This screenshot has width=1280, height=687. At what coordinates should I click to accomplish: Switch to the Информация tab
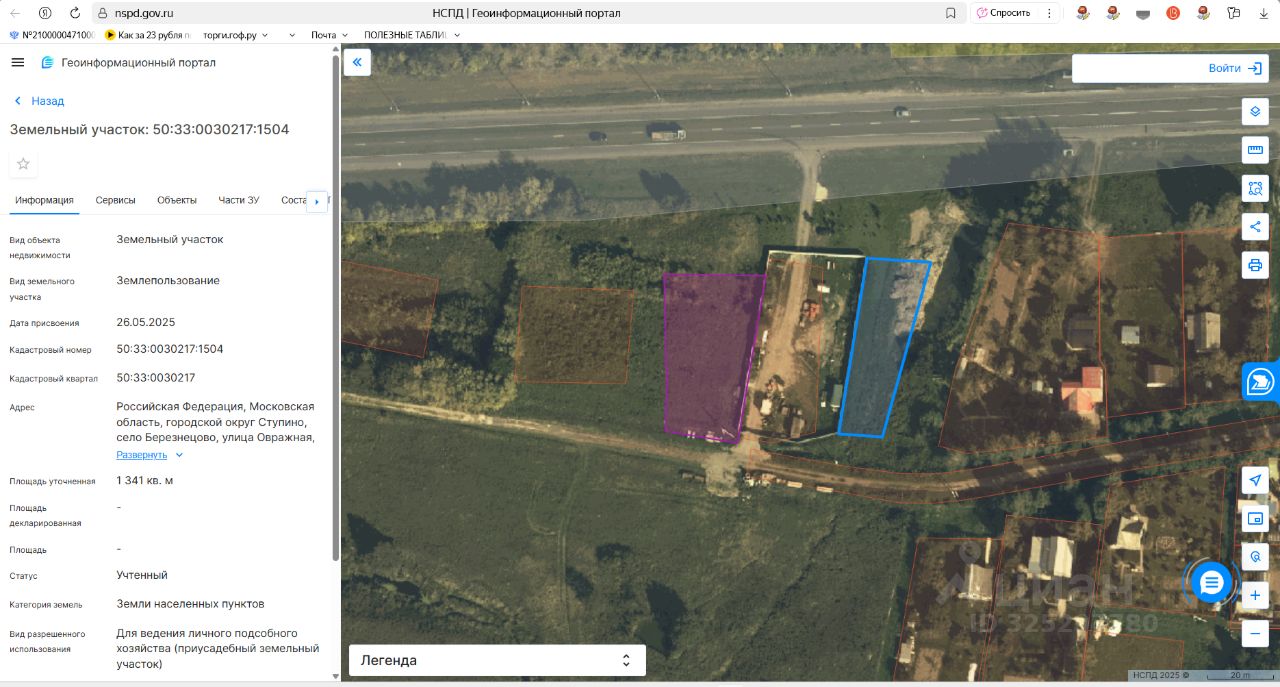(44, 200)
